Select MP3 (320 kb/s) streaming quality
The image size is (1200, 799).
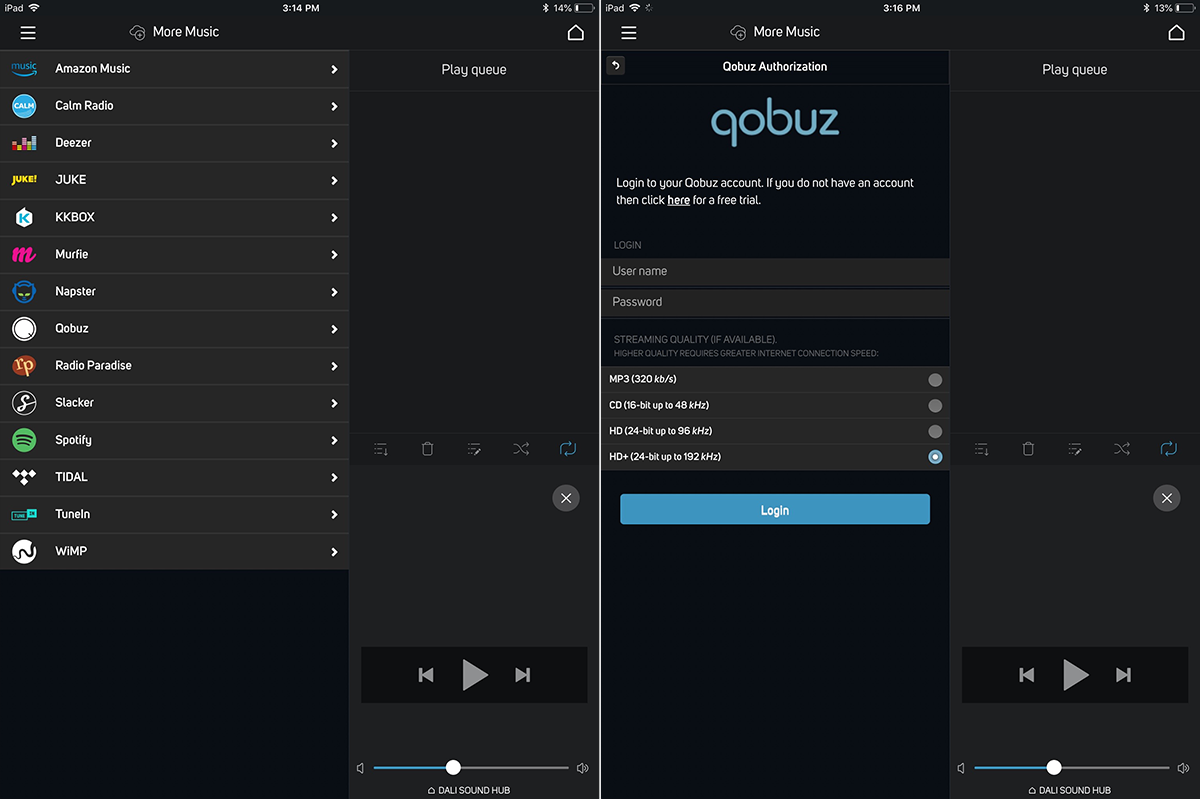tap(934, 380)
